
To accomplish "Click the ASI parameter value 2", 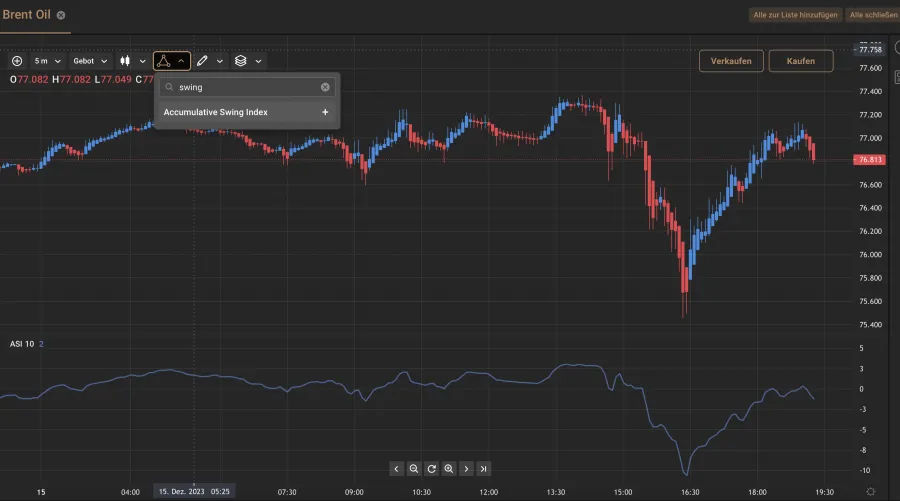I will [x=41, y=344].
